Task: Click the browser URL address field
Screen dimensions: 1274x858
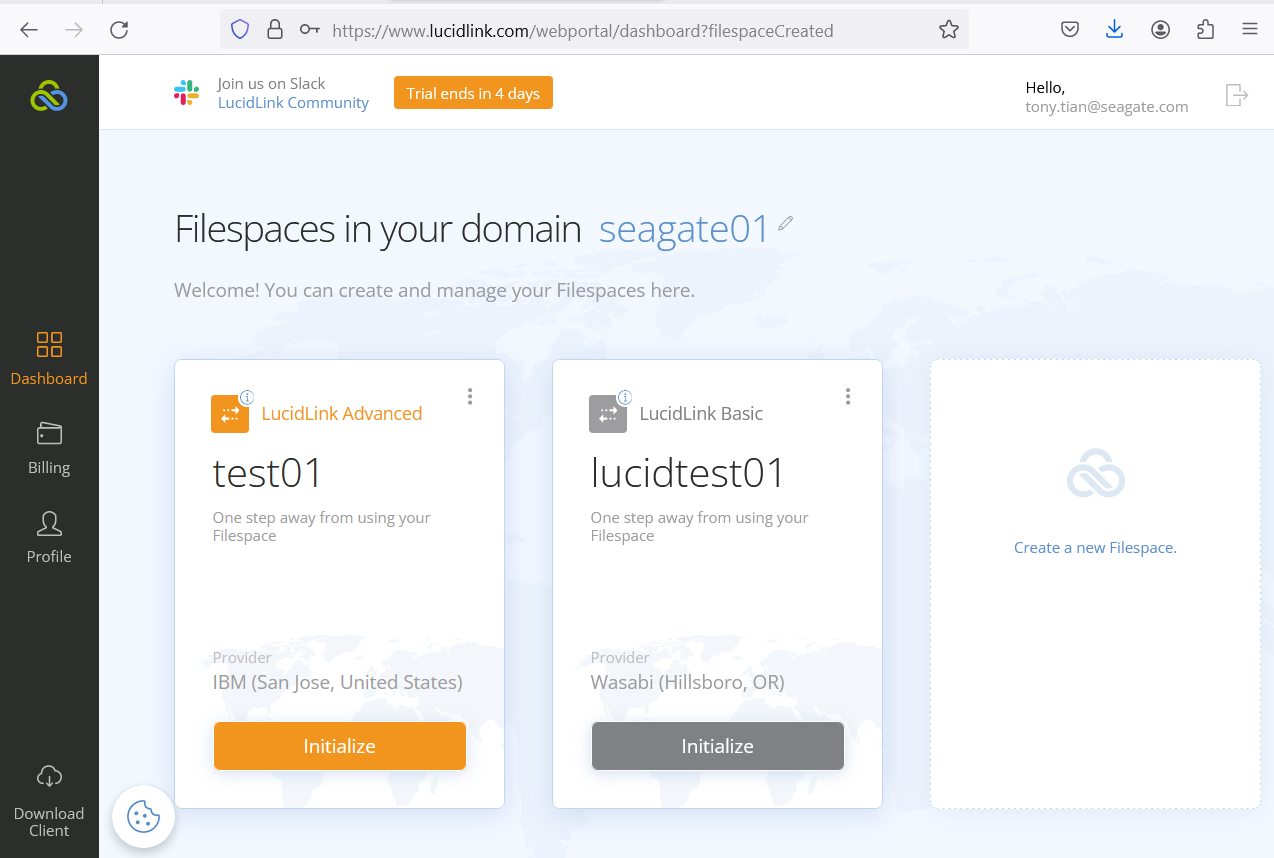Action: (x=600, y=31)
